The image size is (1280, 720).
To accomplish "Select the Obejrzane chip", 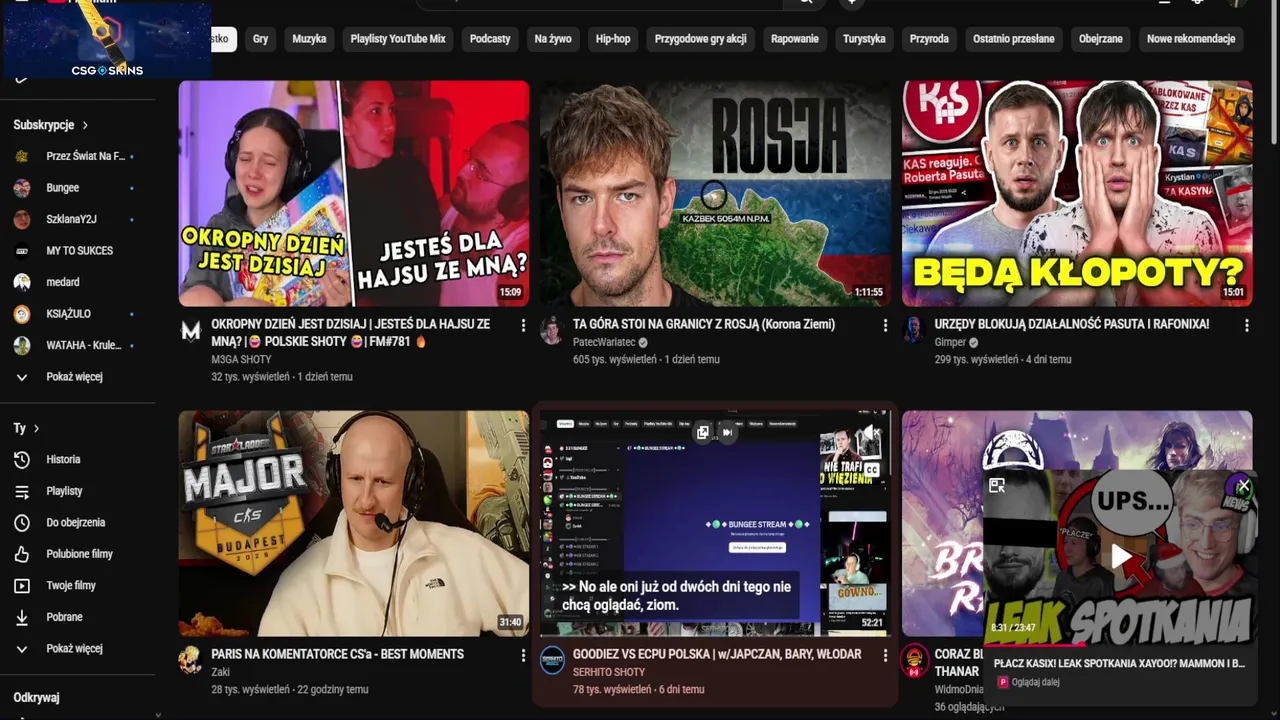I will click(x=1101, y=39).
